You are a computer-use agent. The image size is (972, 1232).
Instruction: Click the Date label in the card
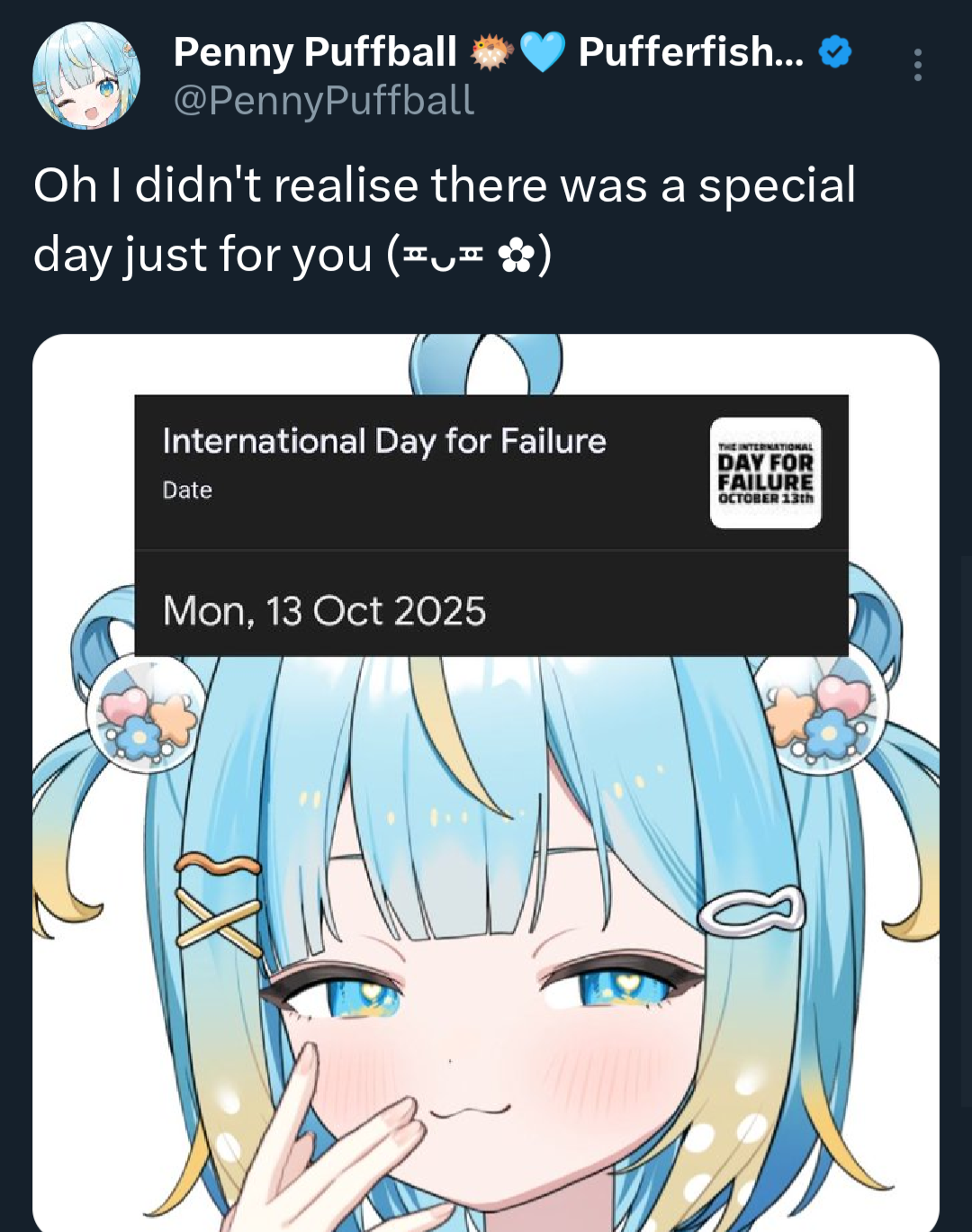coord(187,490)
